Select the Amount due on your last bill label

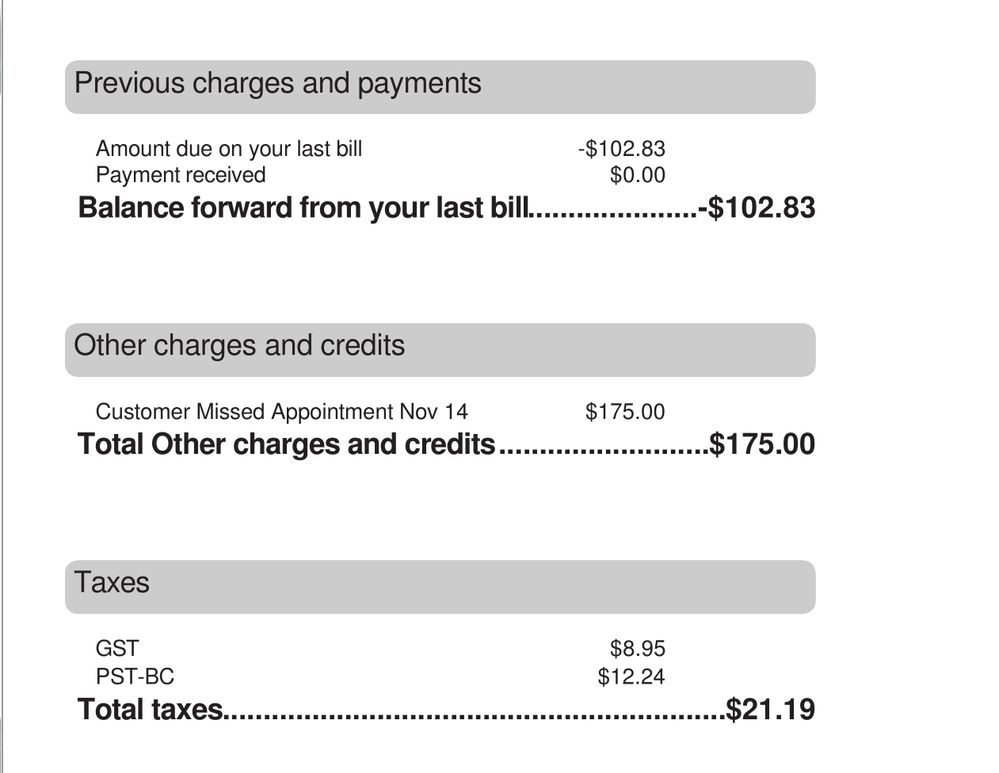(x=229, y=149)
